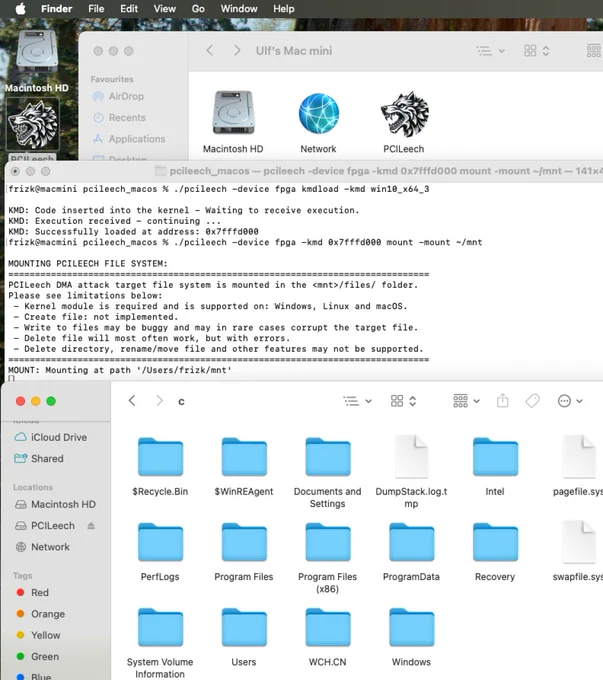
Task: Select iCloud Drive in sidebar
Action: click(51, 437)
